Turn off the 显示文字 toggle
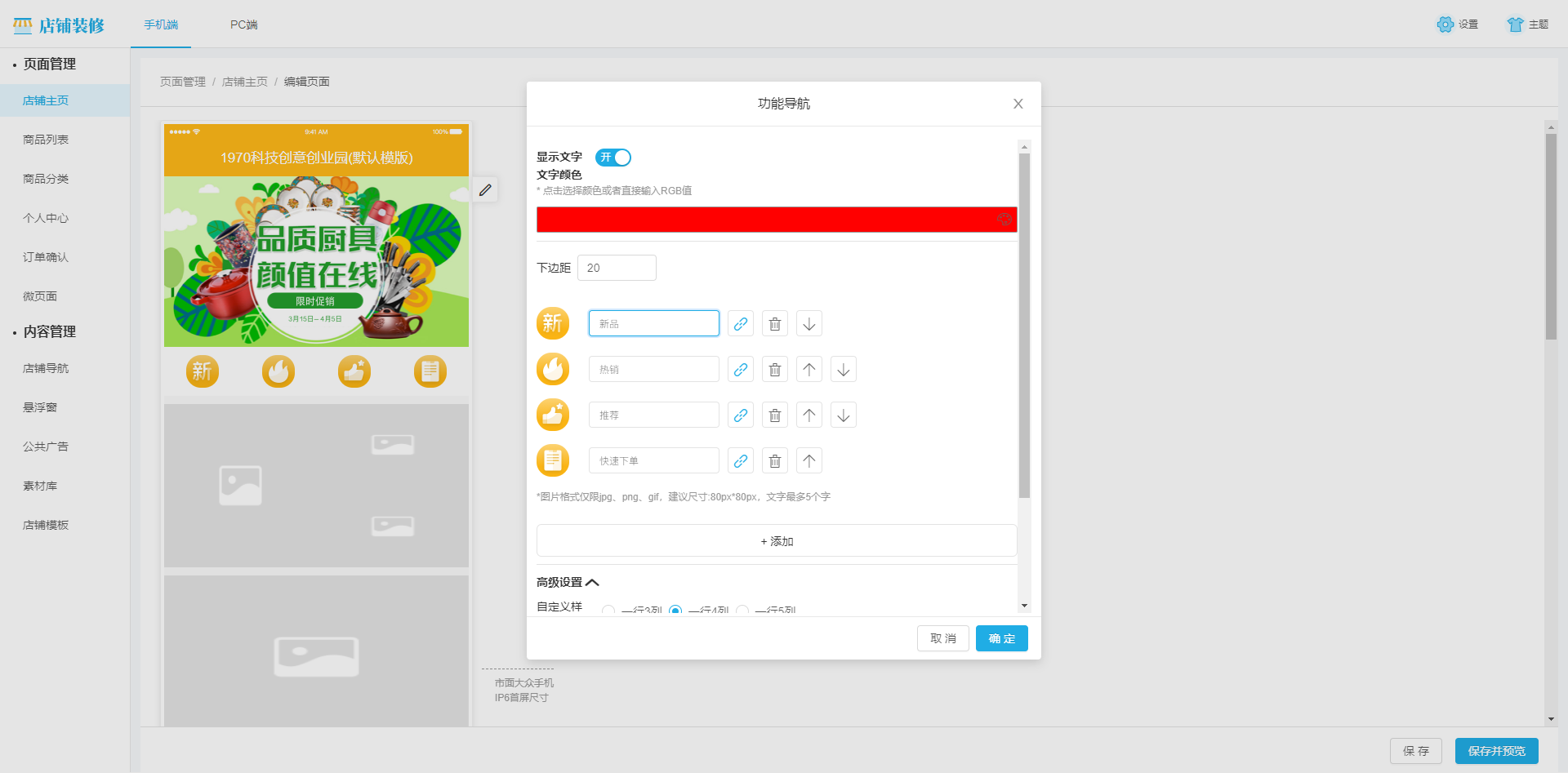Image resolution: width=1568 pixels, height=773 pixels. [x=613, y=158]
